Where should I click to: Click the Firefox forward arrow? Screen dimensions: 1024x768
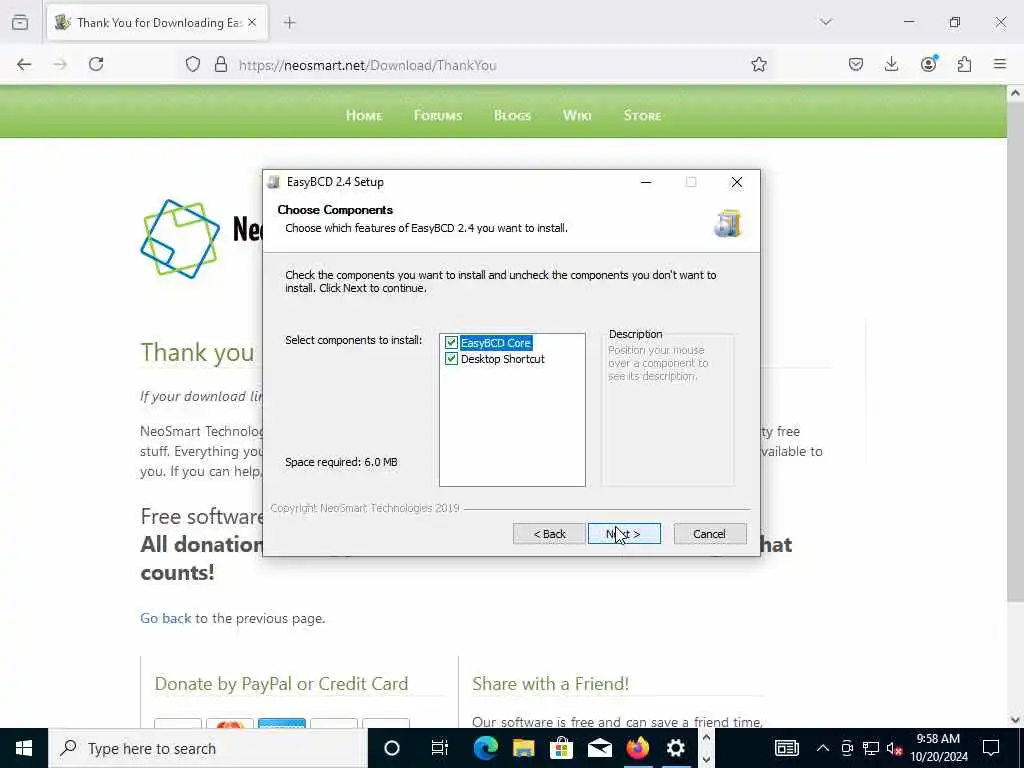point(60,64)
